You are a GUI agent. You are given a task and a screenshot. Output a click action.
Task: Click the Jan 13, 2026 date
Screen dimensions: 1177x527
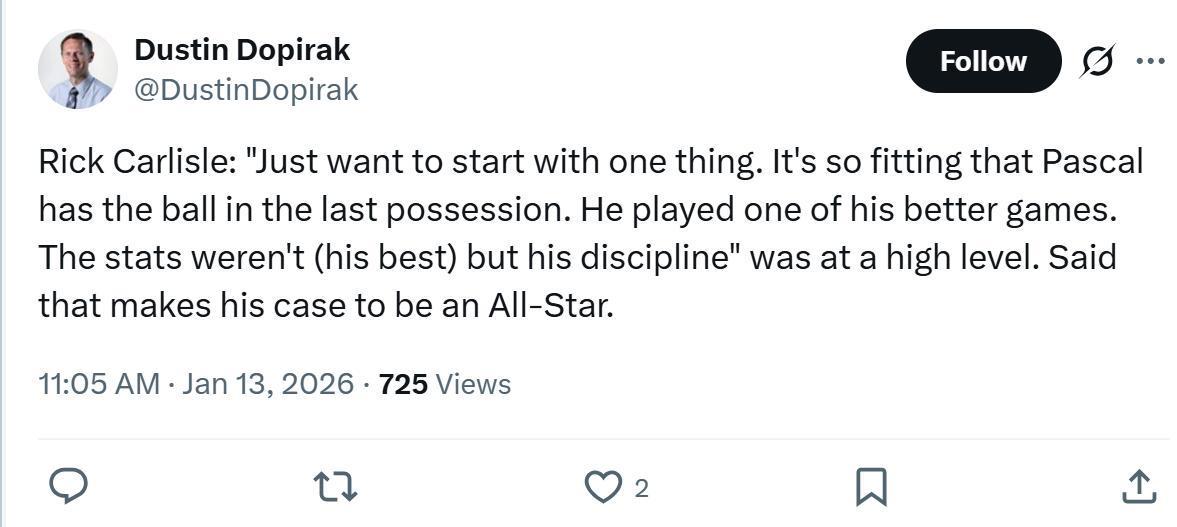(x=268, y=384)
